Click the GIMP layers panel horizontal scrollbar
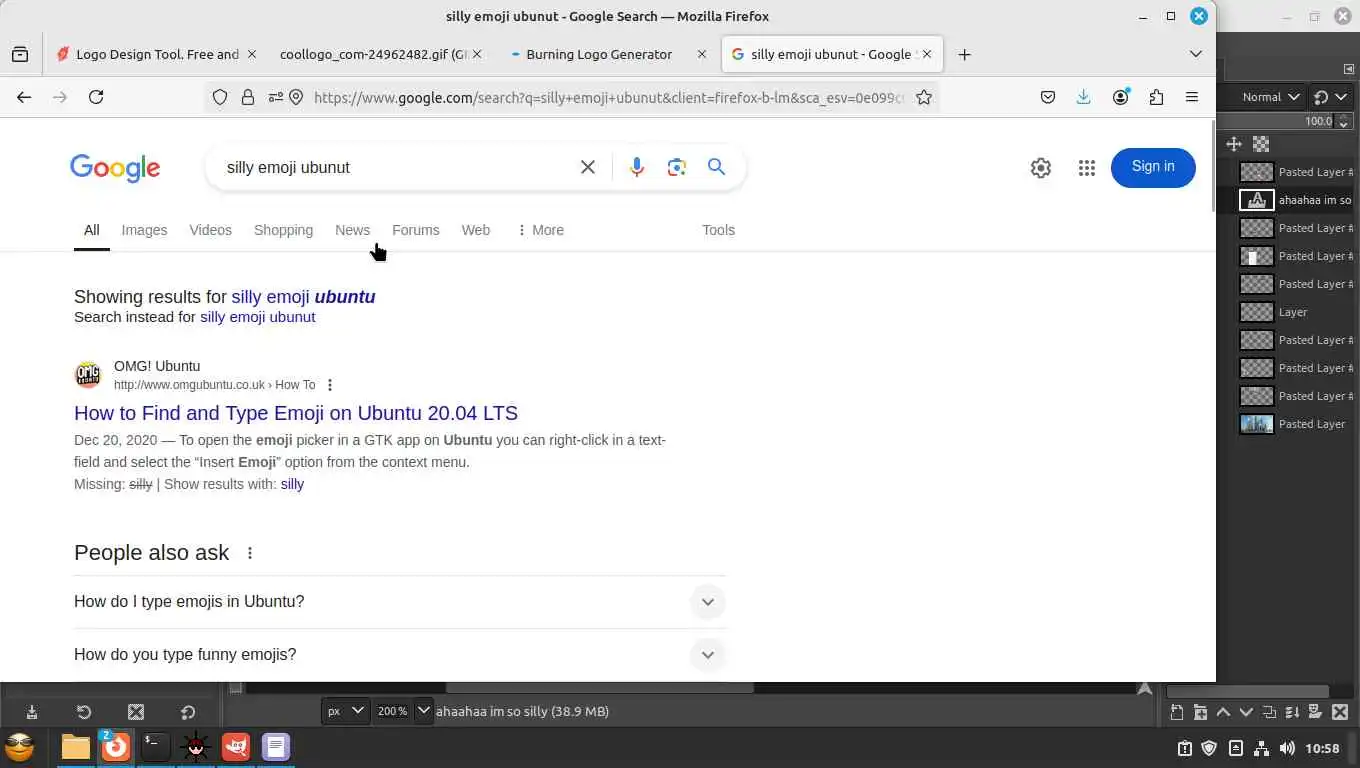 coord(1247,691)
